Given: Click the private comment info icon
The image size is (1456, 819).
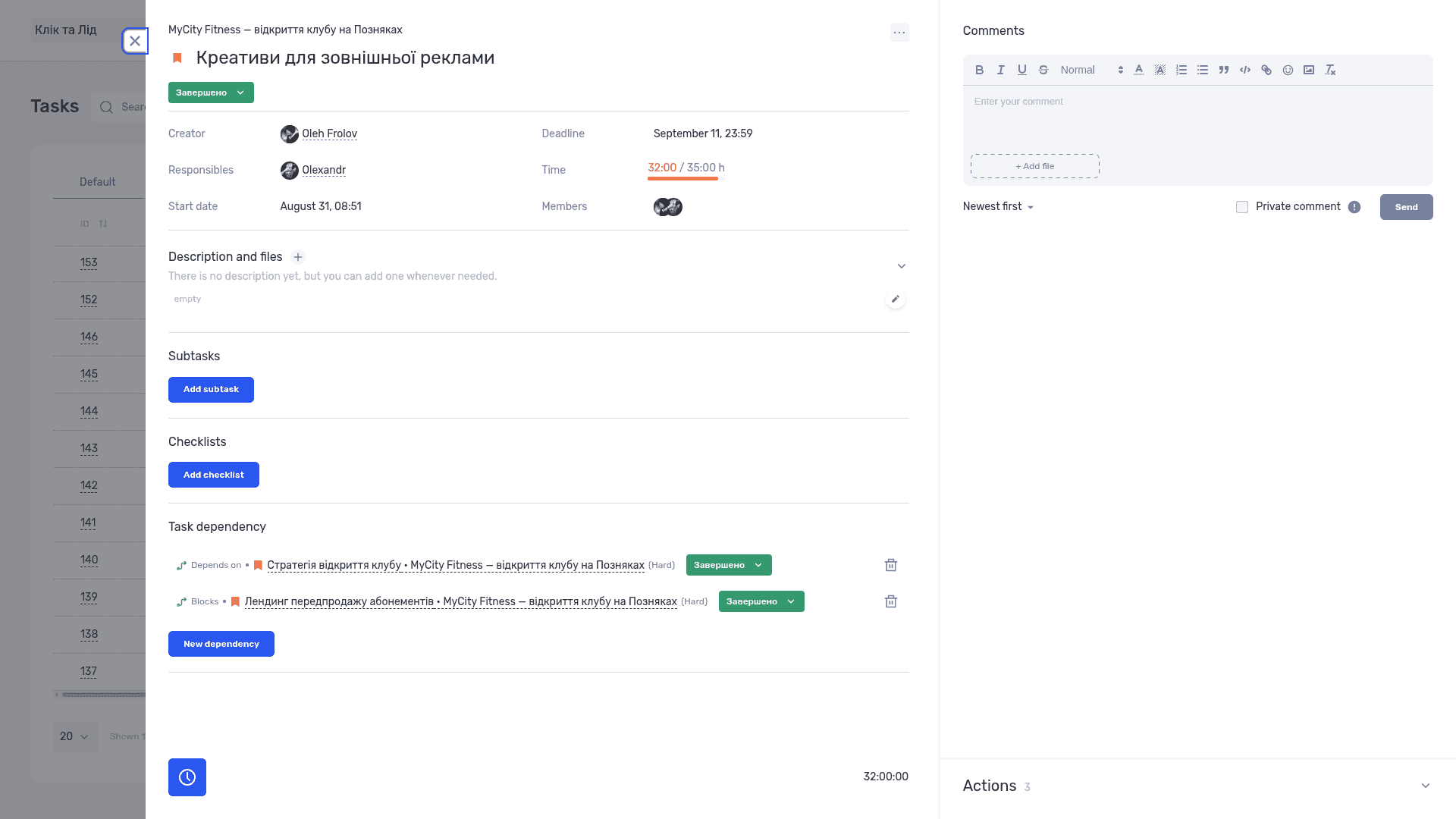Looking at the screenshot, I should (x=1354, y=207).
